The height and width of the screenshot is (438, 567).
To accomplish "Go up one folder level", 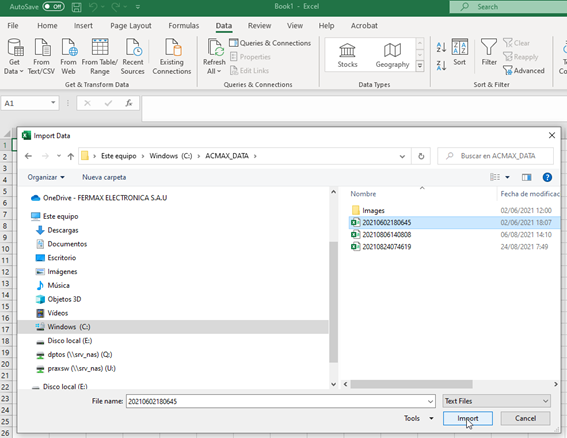I will pos(71,156).
